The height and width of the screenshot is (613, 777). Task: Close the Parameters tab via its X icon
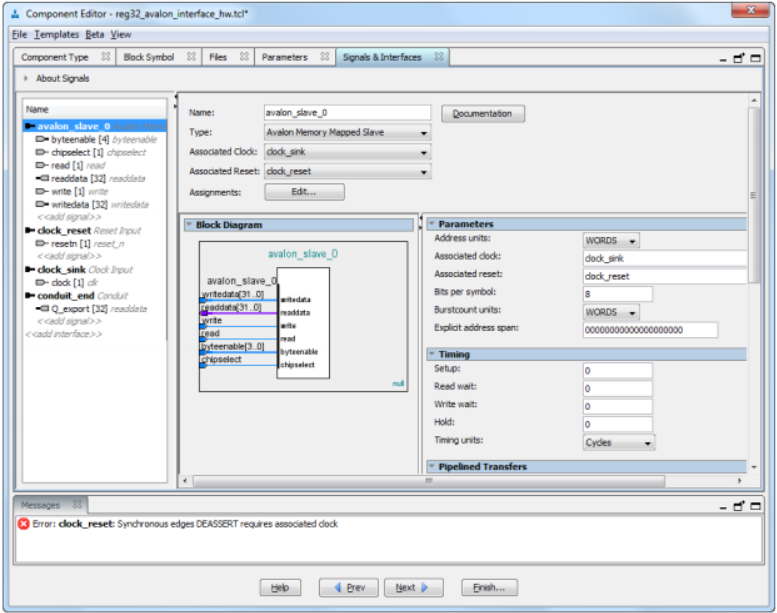(x=325, y=56)
